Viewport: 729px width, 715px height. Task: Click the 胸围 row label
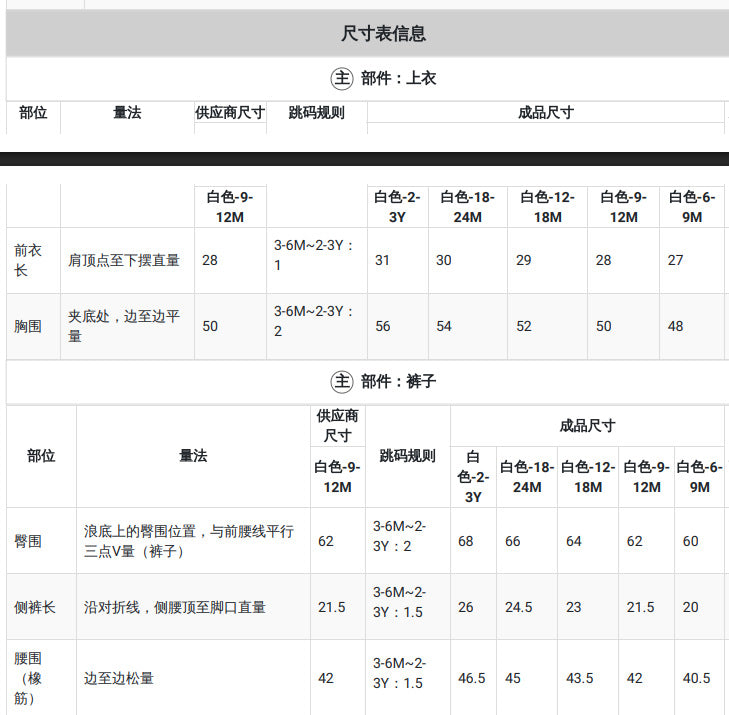(28, 326)
